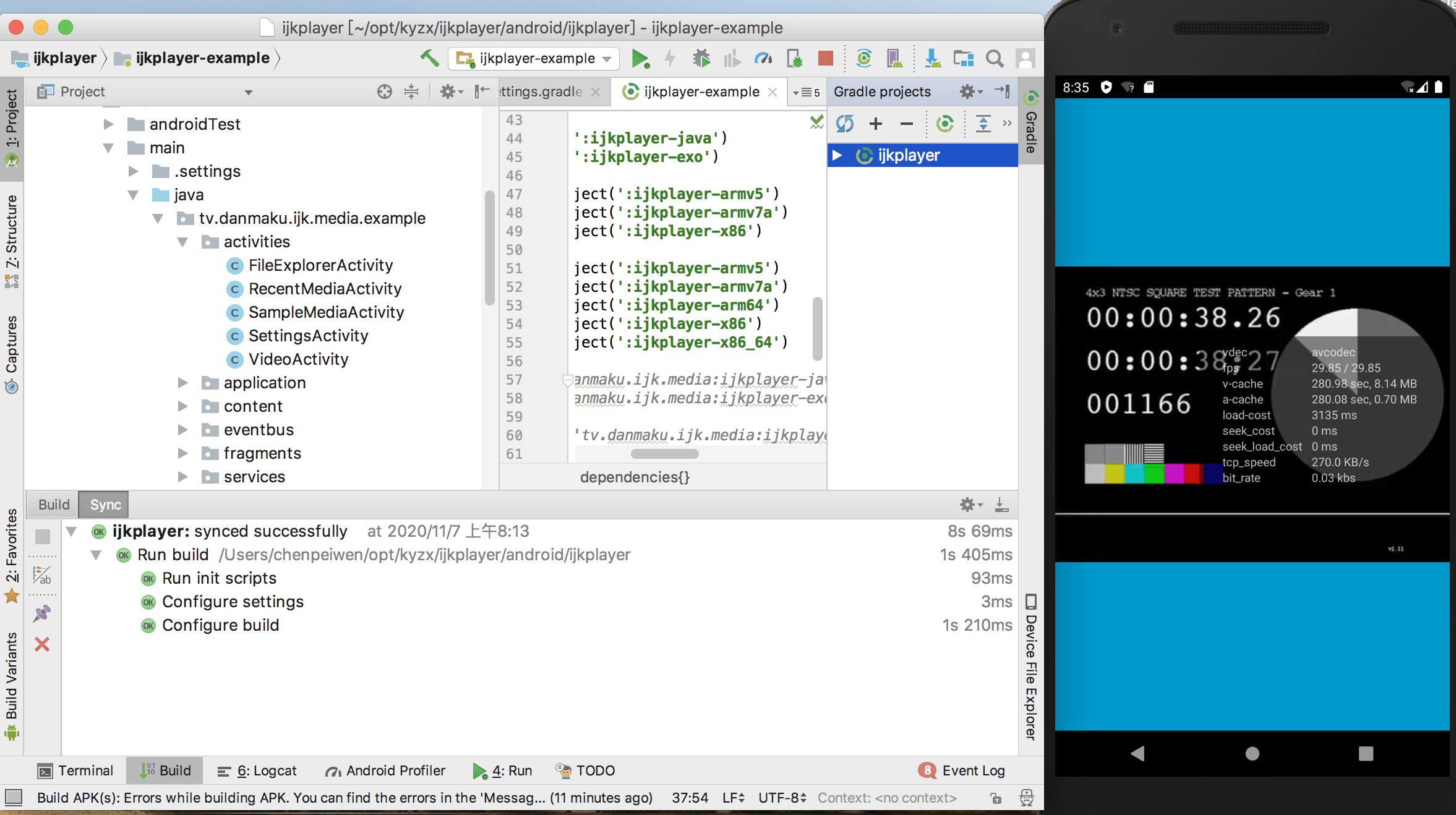The image size is (1456, 815).
Task: Click scroll-from-source target icon in Project panel
Action: tap(384, 92)
